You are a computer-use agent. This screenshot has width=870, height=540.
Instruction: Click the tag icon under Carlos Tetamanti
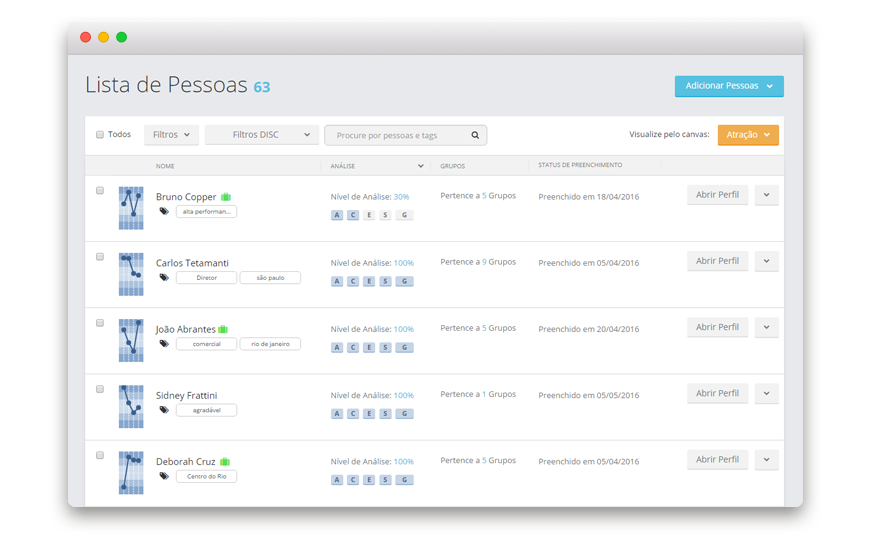[x=164, y=277]
